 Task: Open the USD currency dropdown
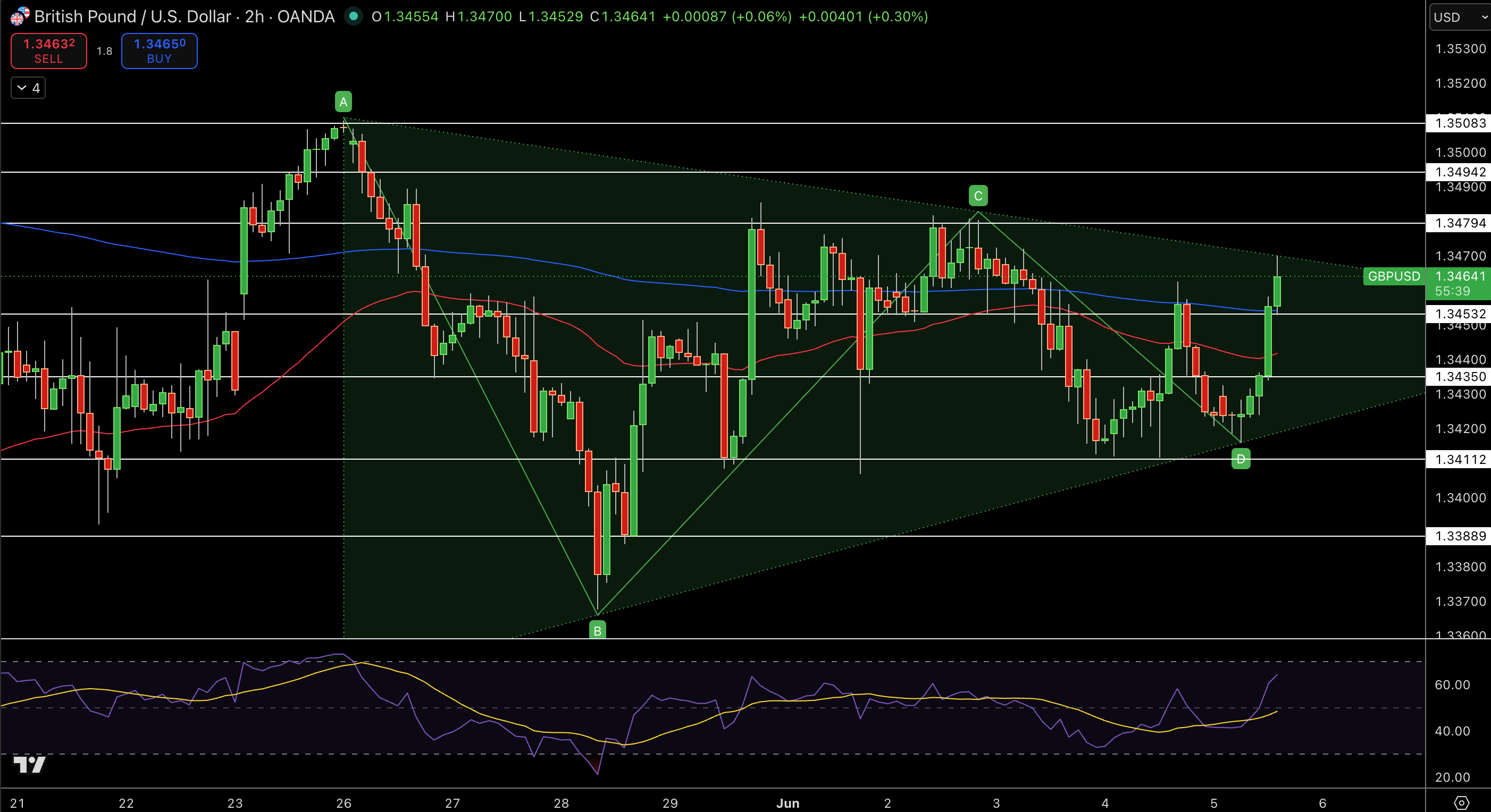pos(1460,17)
